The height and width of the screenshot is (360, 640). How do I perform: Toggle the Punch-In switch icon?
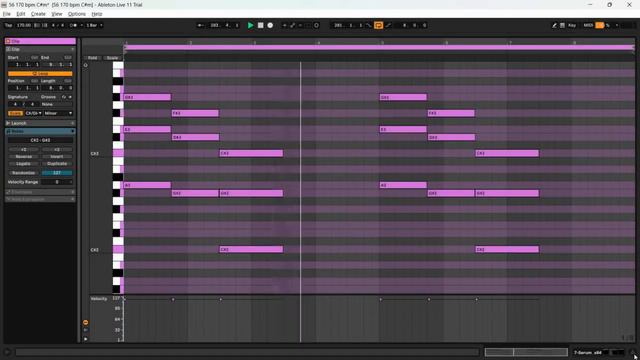click(x=369, y=25)
